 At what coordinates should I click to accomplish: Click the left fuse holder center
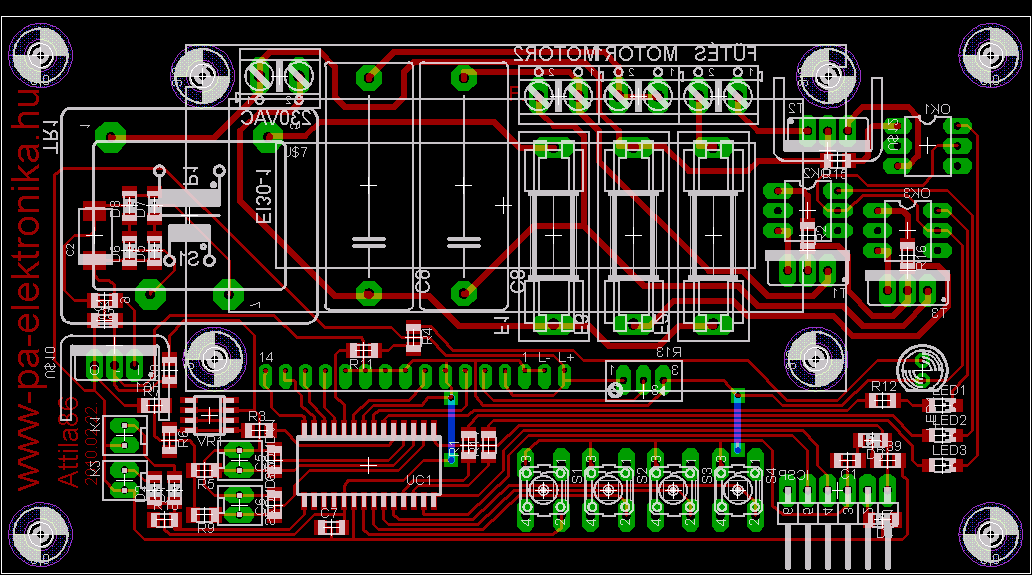tap(553, 236)
